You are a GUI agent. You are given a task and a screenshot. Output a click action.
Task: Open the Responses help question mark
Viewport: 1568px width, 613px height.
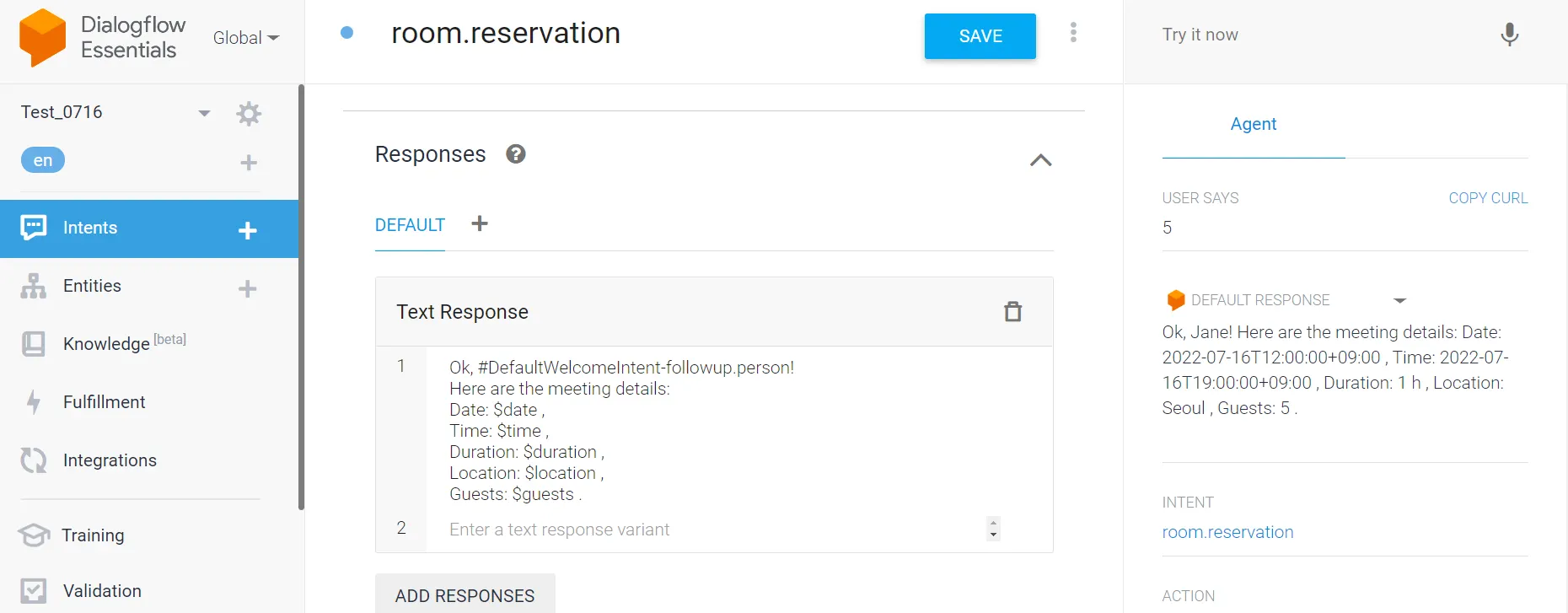(516, 154)
